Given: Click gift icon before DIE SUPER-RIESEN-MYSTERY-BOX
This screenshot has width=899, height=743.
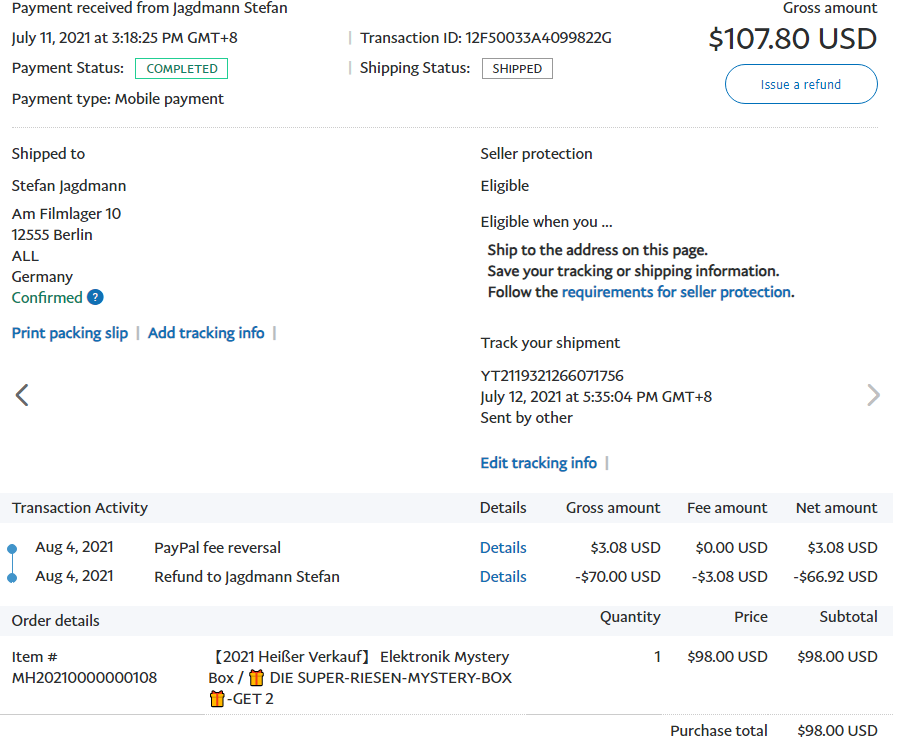Looking at the screenshot, I should coord(257,678).
